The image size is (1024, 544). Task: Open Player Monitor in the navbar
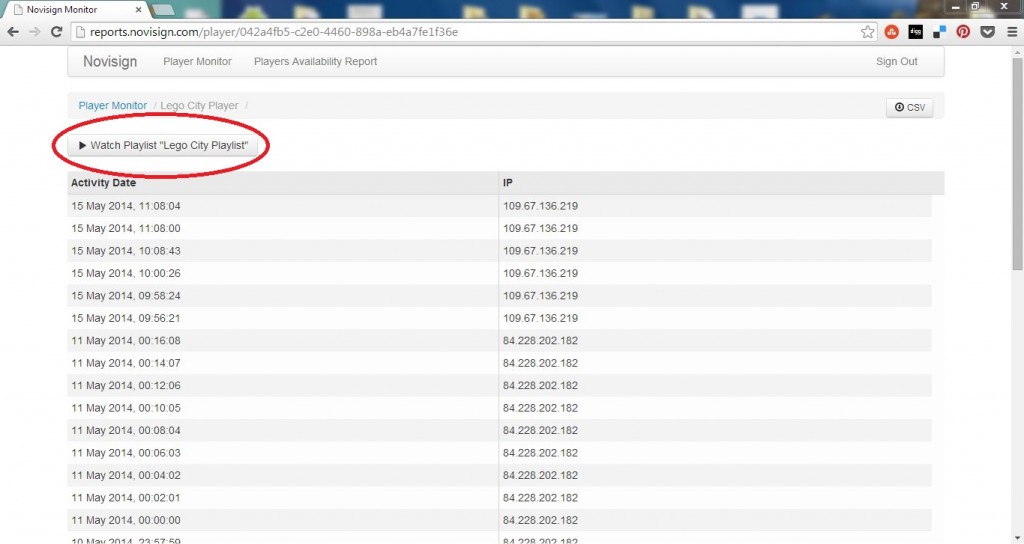(197, 61)
